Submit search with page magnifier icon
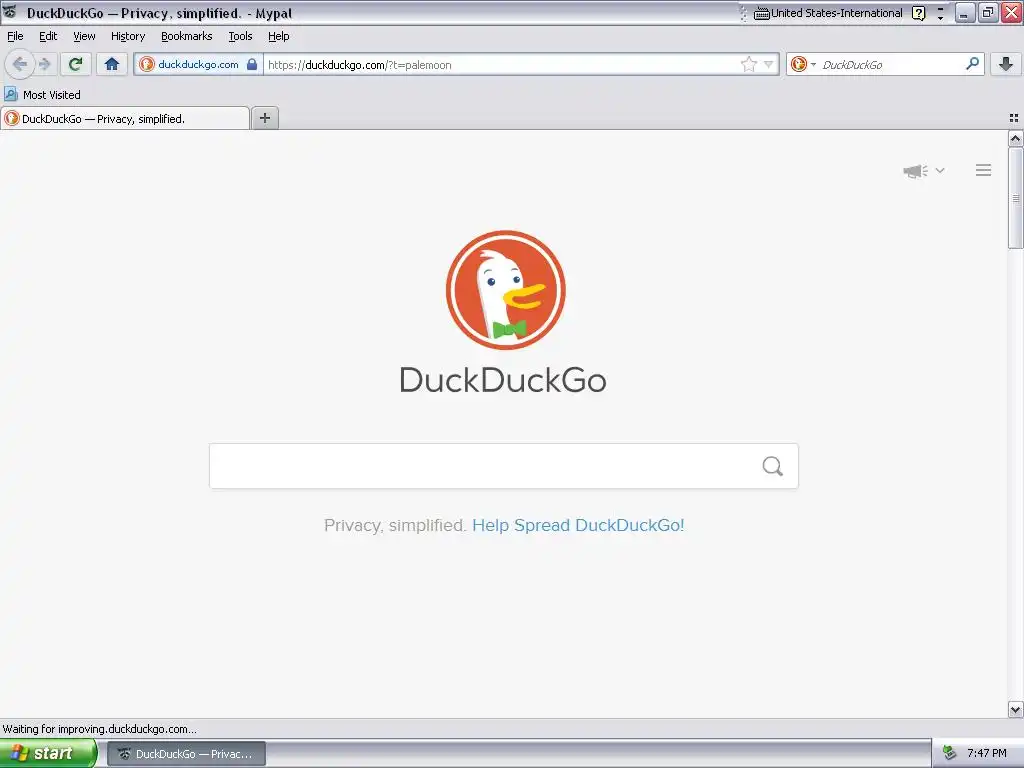 [773, 466]
